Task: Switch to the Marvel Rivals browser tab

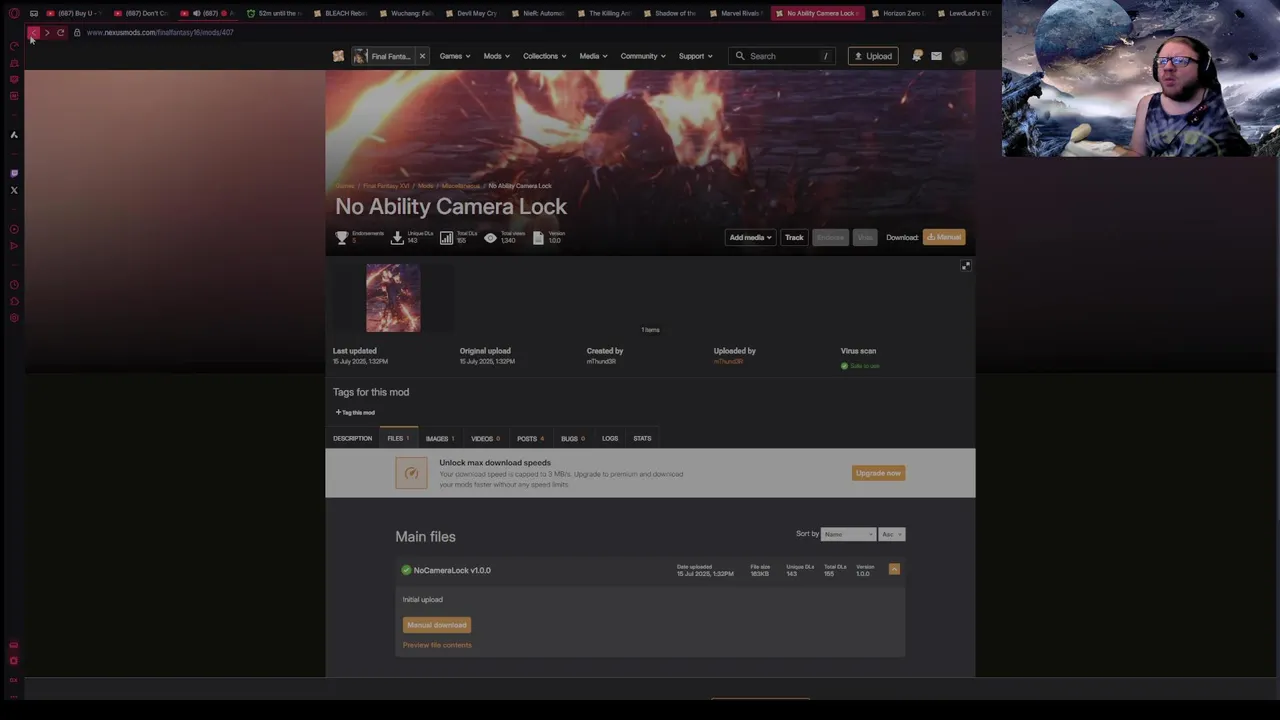Action: pyautogui.click(x=735, y=13)
